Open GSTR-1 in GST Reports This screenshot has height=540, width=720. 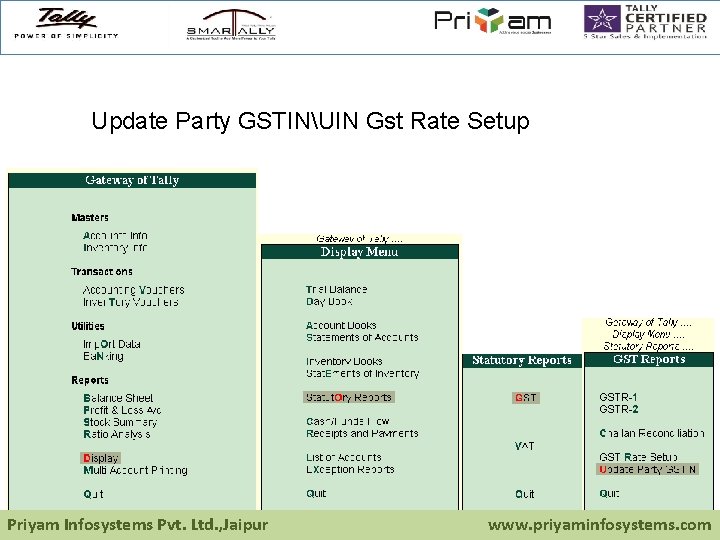(x=618, y=397)
